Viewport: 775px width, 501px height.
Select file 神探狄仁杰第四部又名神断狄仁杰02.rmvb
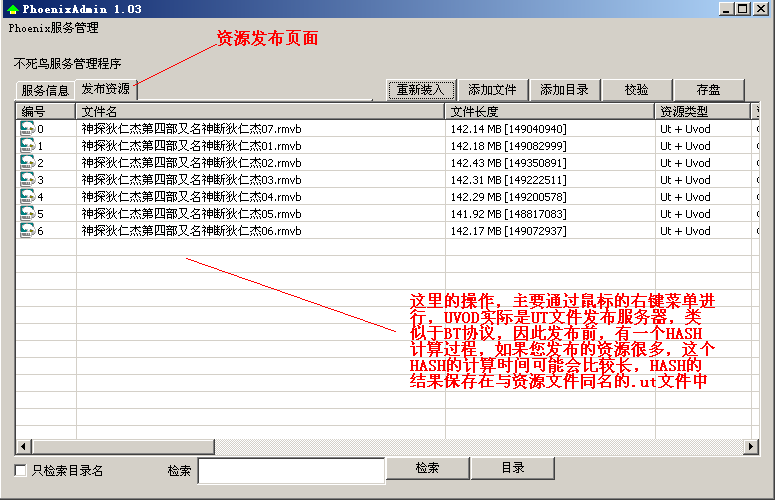(191, 163)
